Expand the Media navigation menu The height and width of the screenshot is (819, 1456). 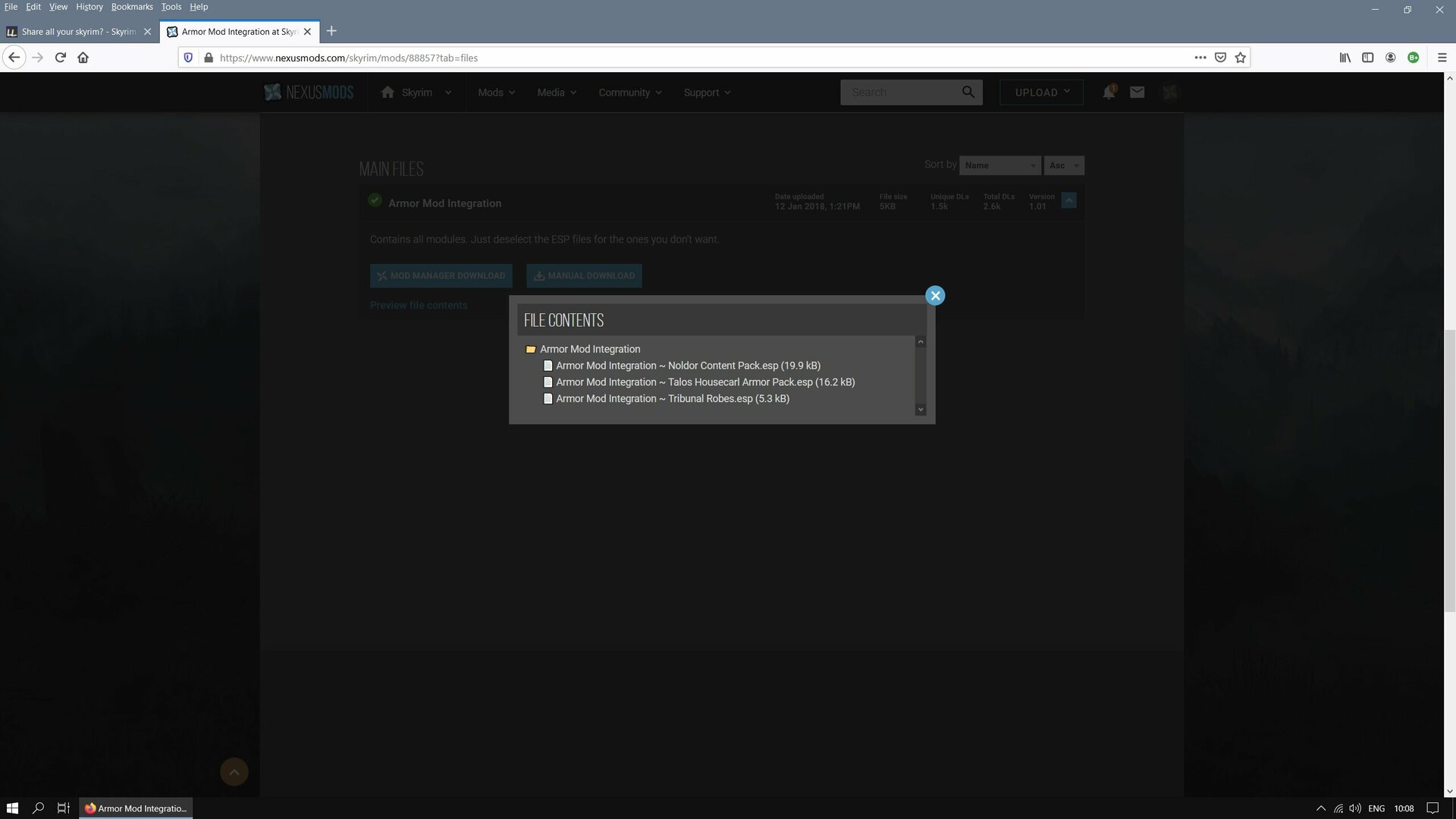click(x=557, y=93)
